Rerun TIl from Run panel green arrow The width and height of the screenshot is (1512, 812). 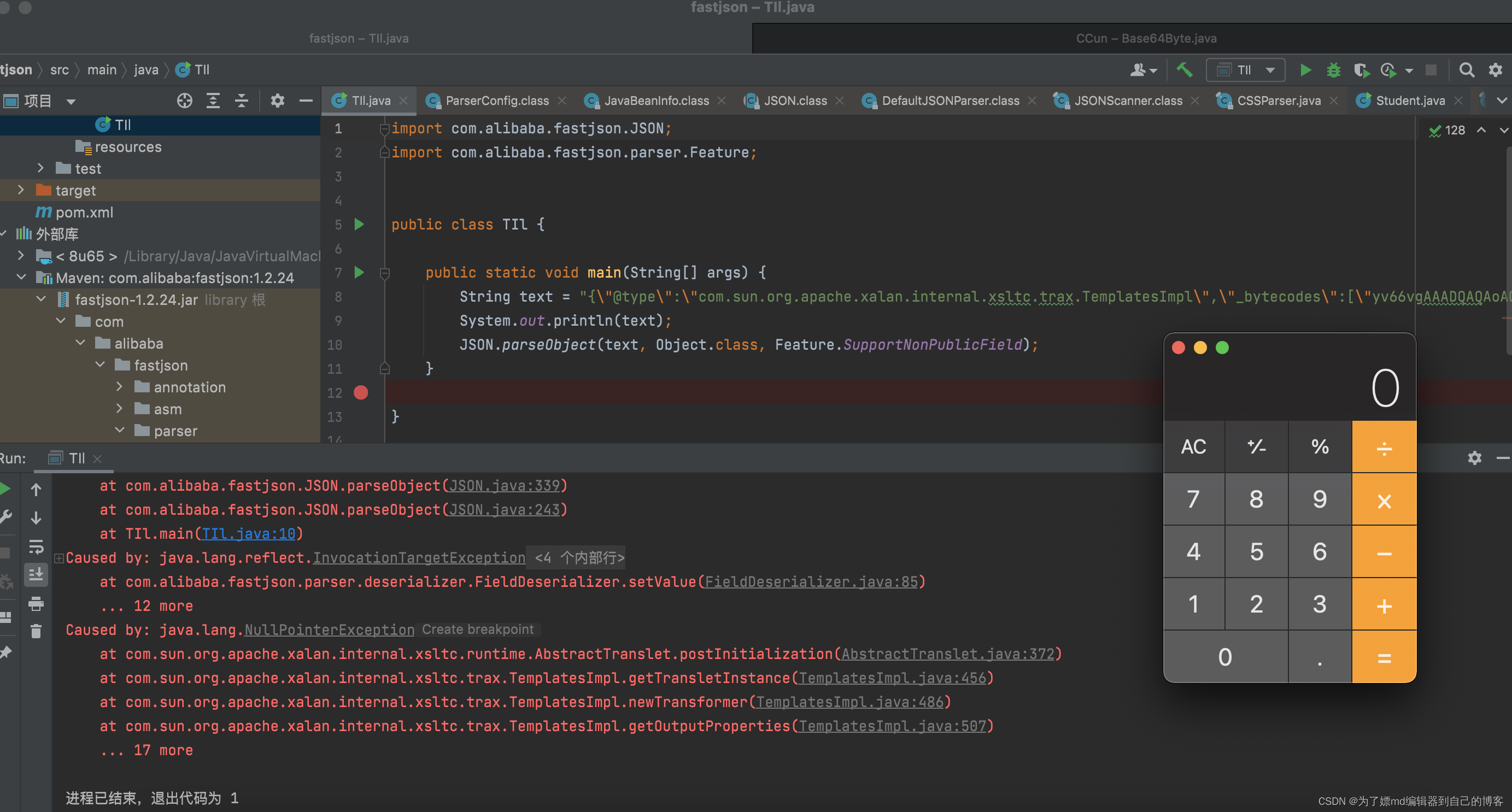point(5,489)
